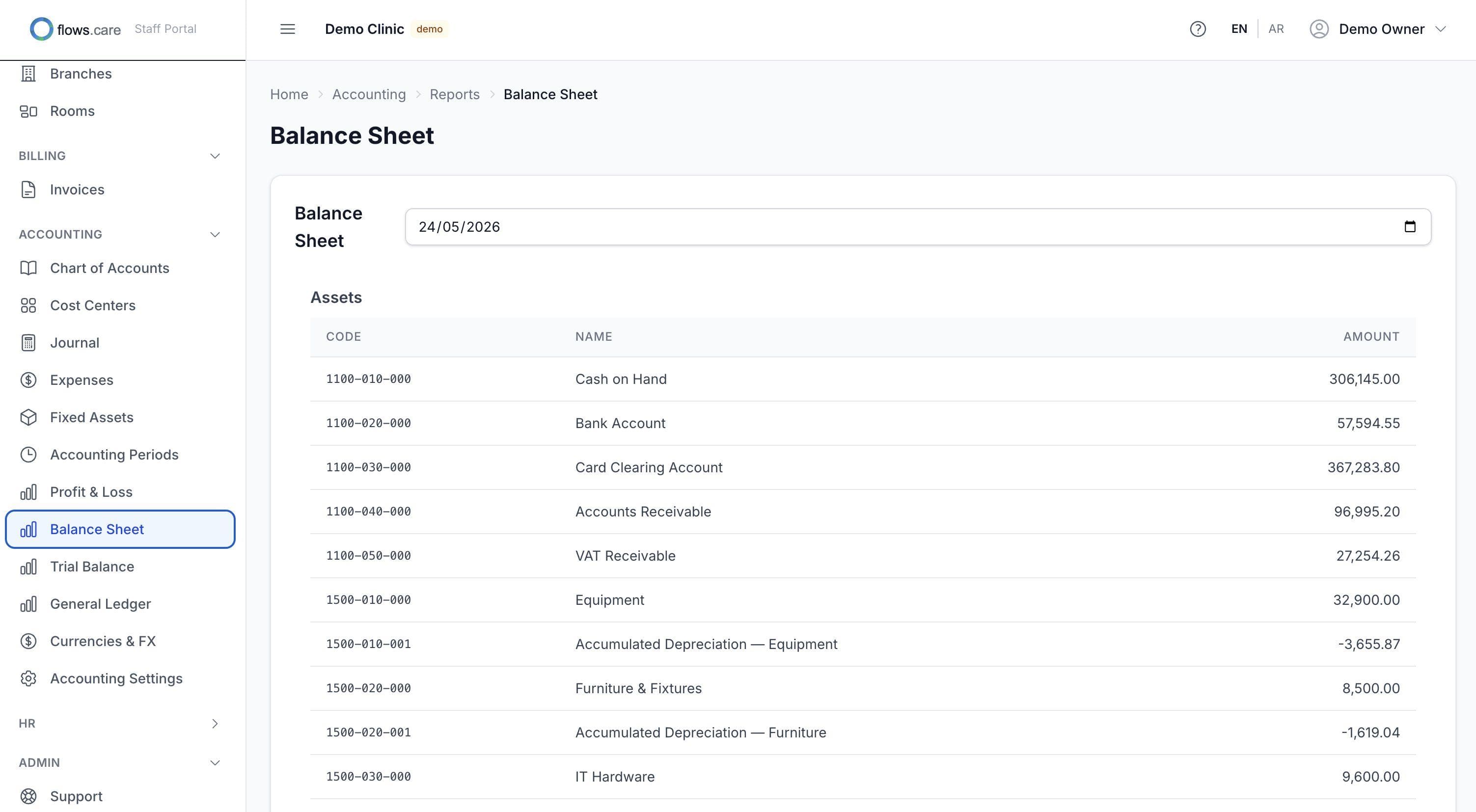Switch language to AR

click(1276, 29)
